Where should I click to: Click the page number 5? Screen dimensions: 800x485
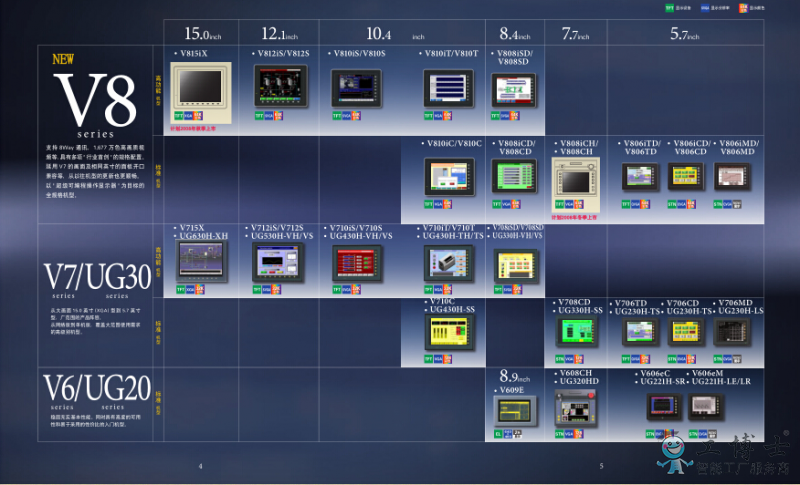click(601, 466)
